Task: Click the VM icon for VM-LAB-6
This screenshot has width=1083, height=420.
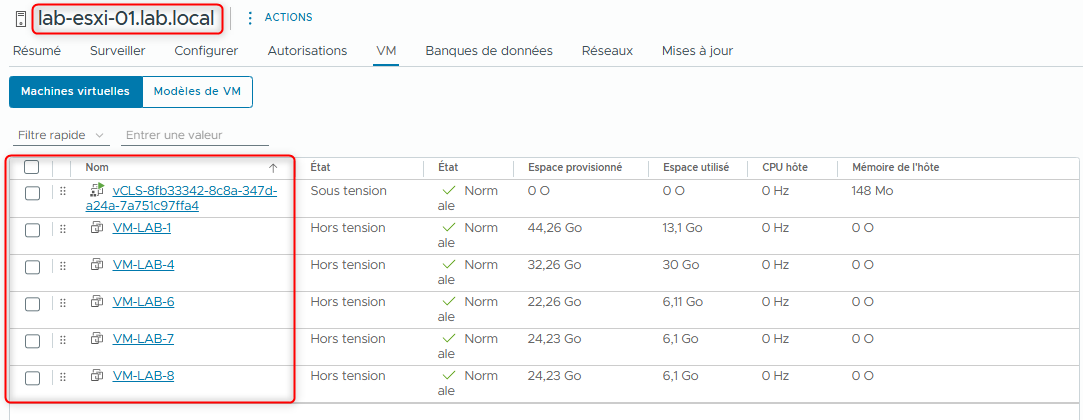Action: (97, 301)
